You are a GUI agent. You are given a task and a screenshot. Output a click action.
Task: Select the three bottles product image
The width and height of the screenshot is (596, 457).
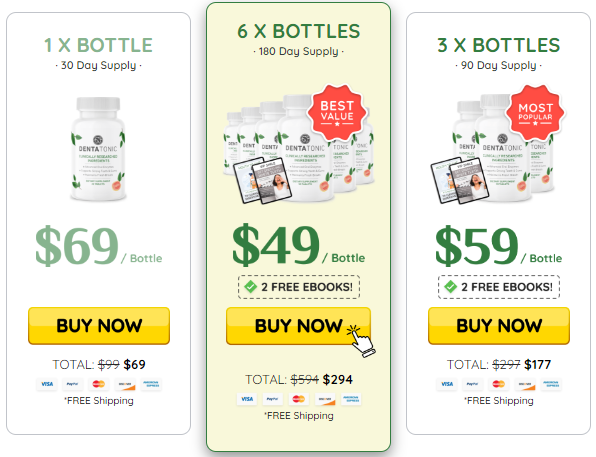tap(496, 148)
